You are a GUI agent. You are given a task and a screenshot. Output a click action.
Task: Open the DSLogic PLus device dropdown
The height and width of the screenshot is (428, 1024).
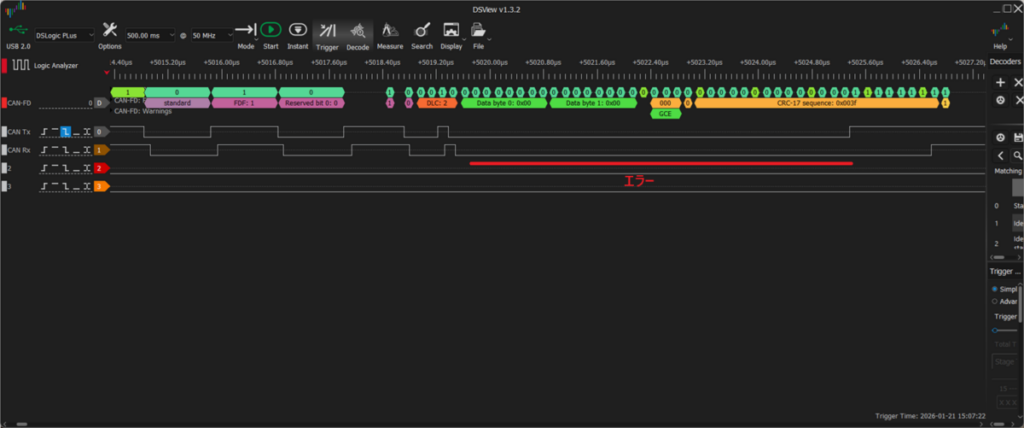(x=64, y=34)
